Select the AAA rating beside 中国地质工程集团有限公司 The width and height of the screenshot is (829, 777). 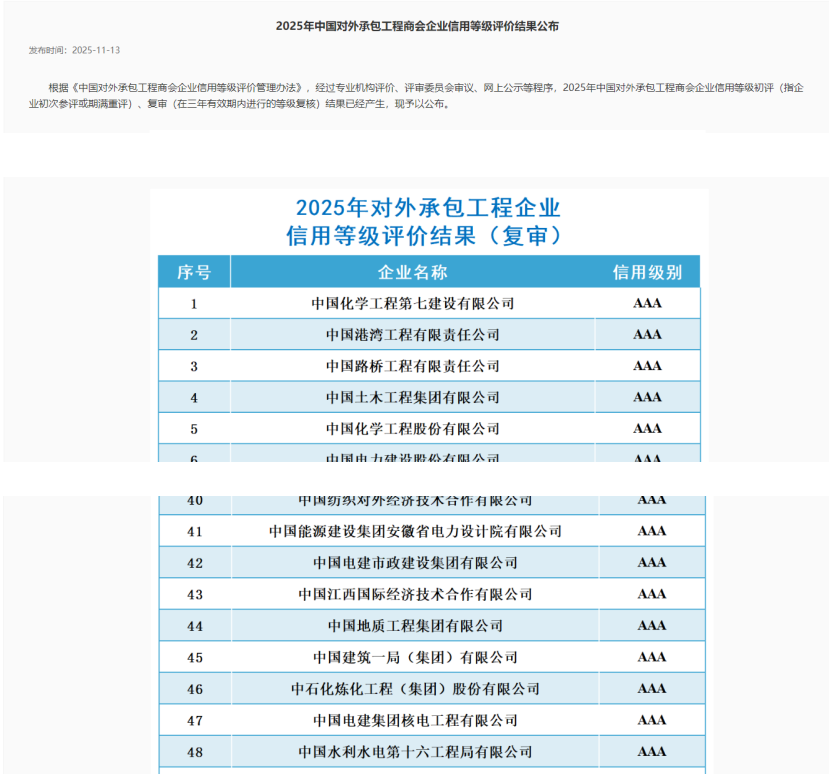[651, 625]
